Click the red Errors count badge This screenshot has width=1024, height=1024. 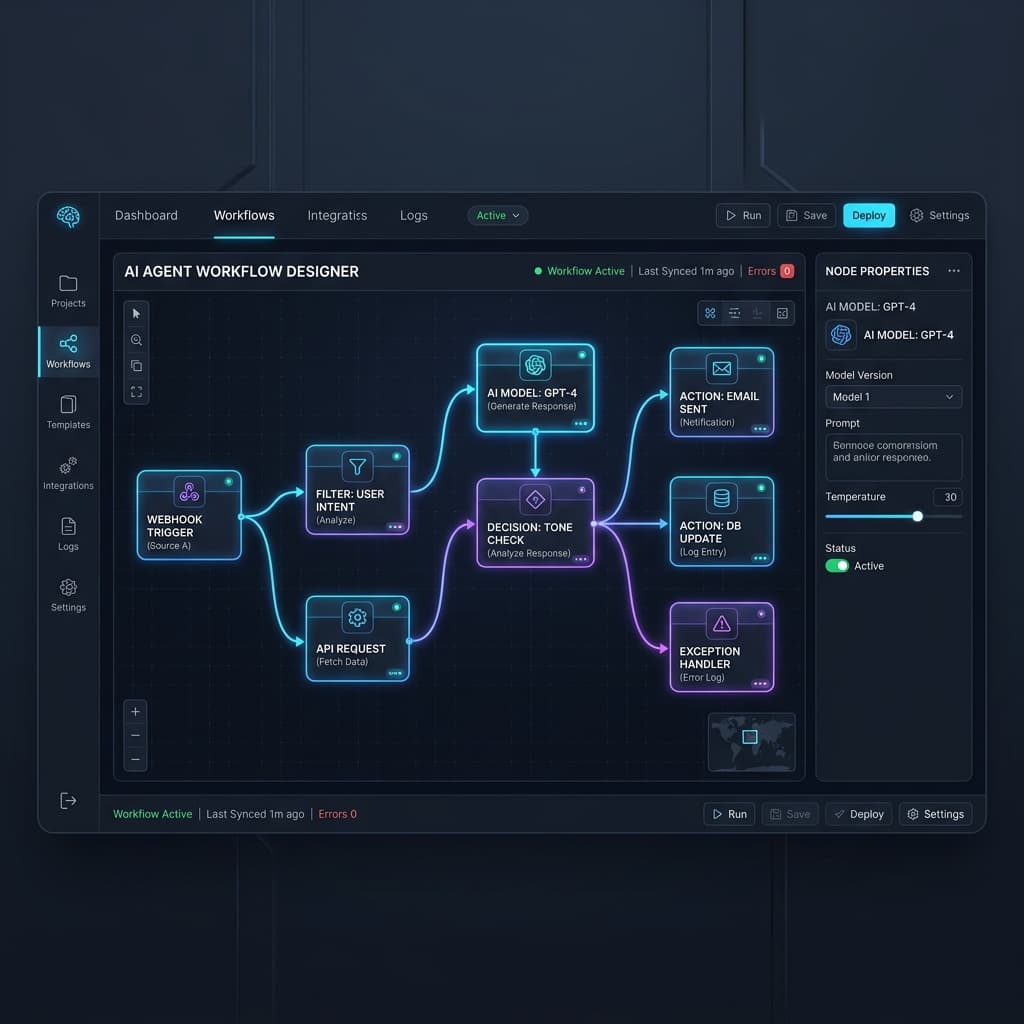pyautogui.click(x=787, y=270)
